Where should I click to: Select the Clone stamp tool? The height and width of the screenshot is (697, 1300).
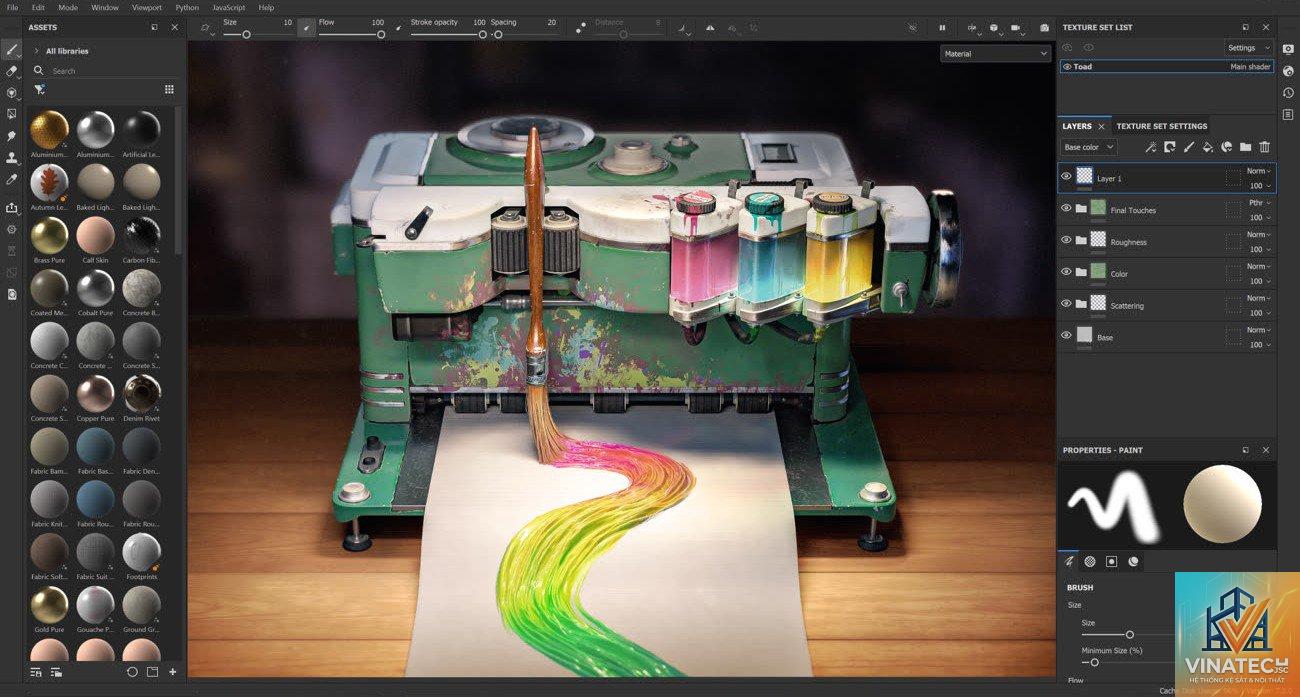[12, 158]
